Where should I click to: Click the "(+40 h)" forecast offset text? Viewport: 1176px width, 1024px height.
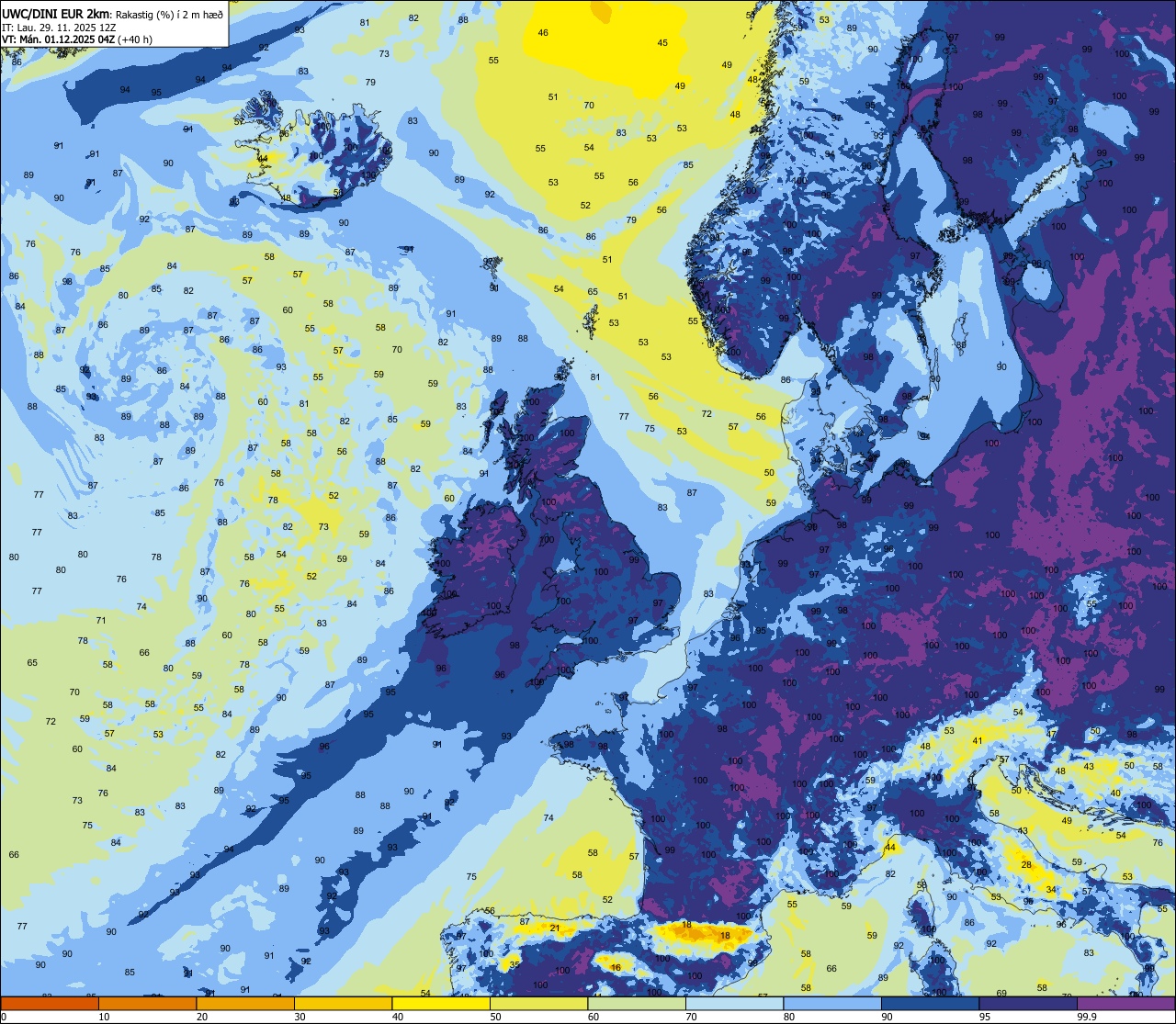point(135,39)
